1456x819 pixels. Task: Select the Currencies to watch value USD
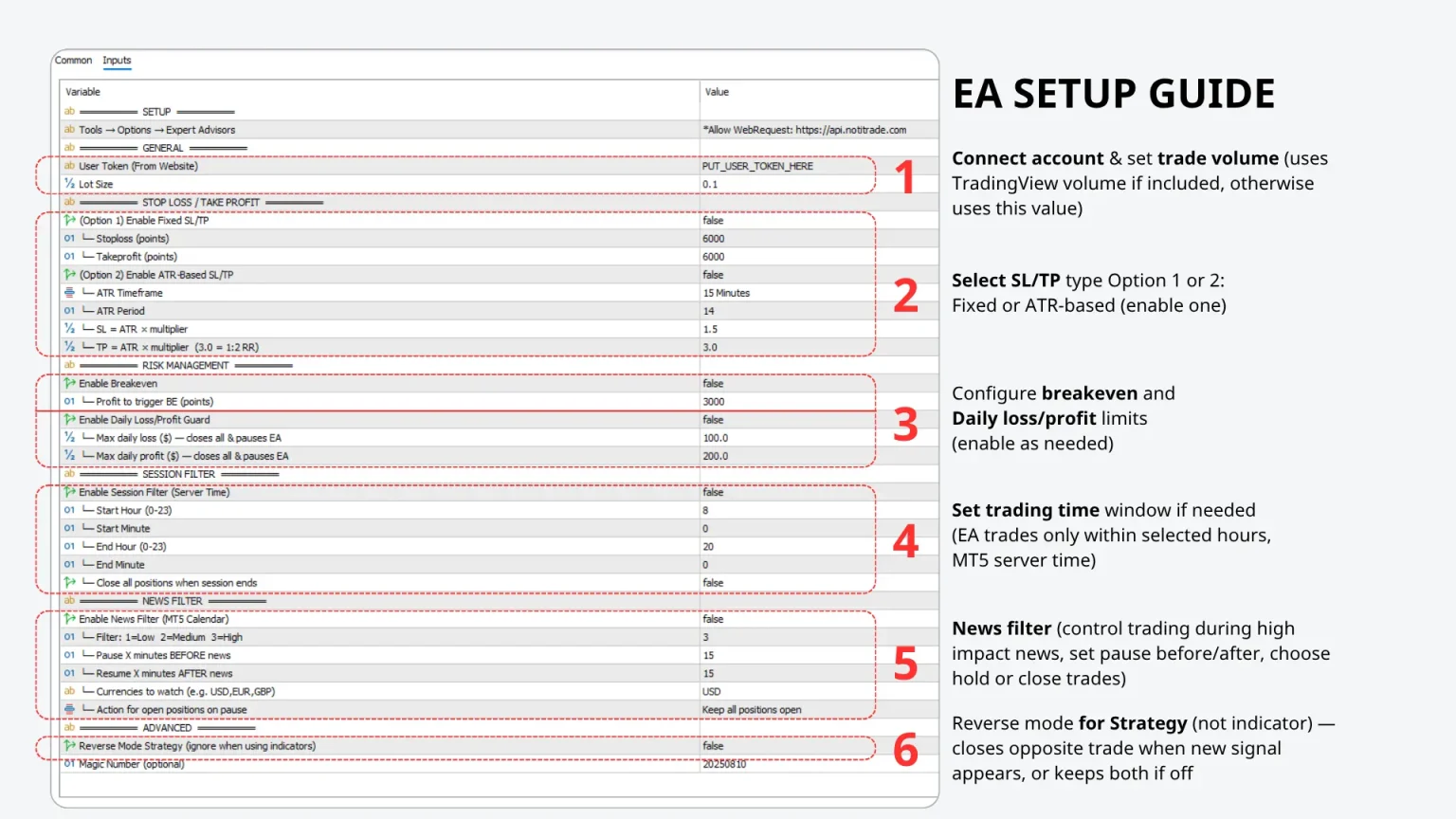tap(711, 692)
